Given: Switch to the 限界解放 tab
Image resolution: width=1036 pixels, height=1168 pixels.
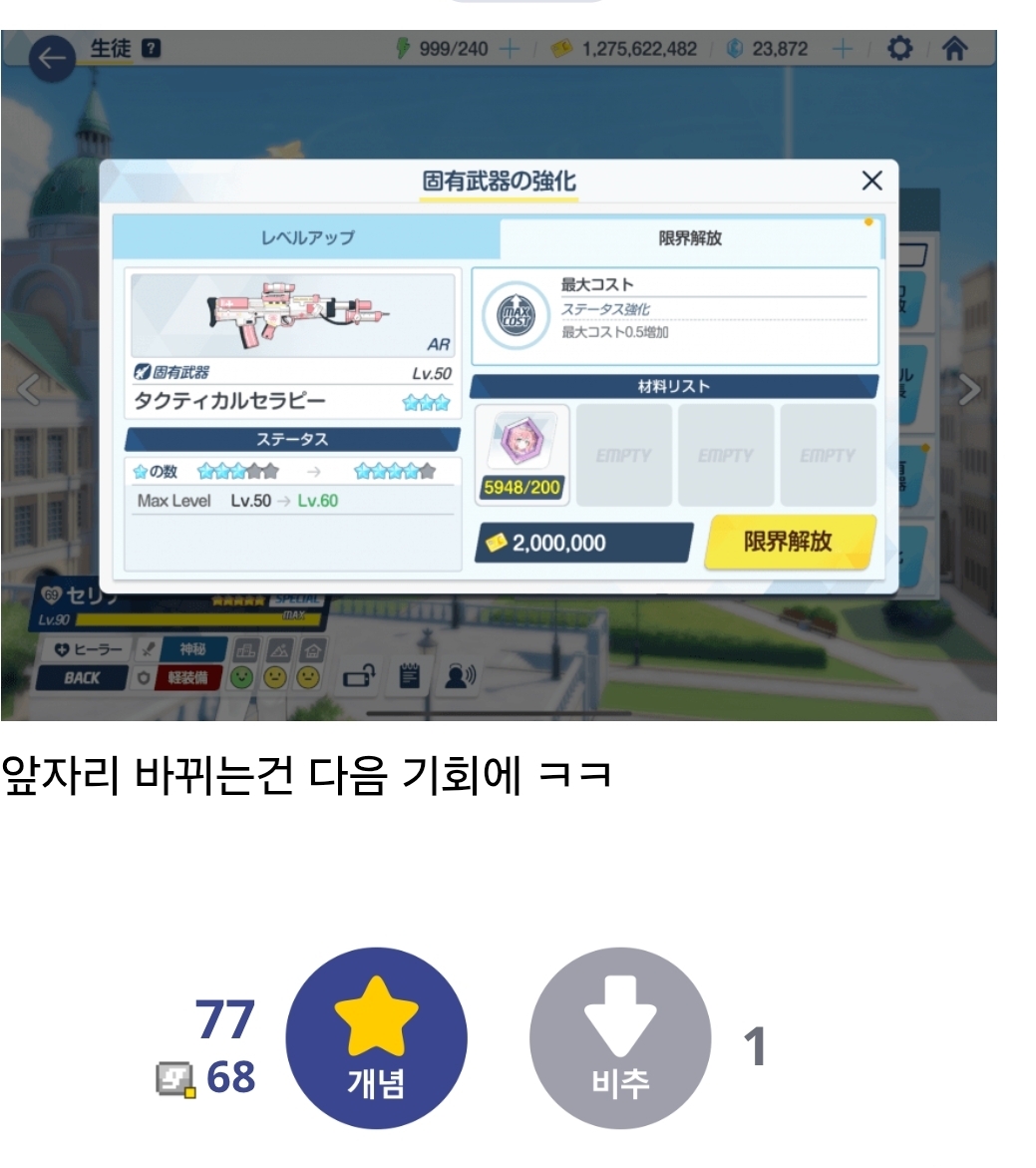Looking at the screenshot, I should [x=690, y=237].
